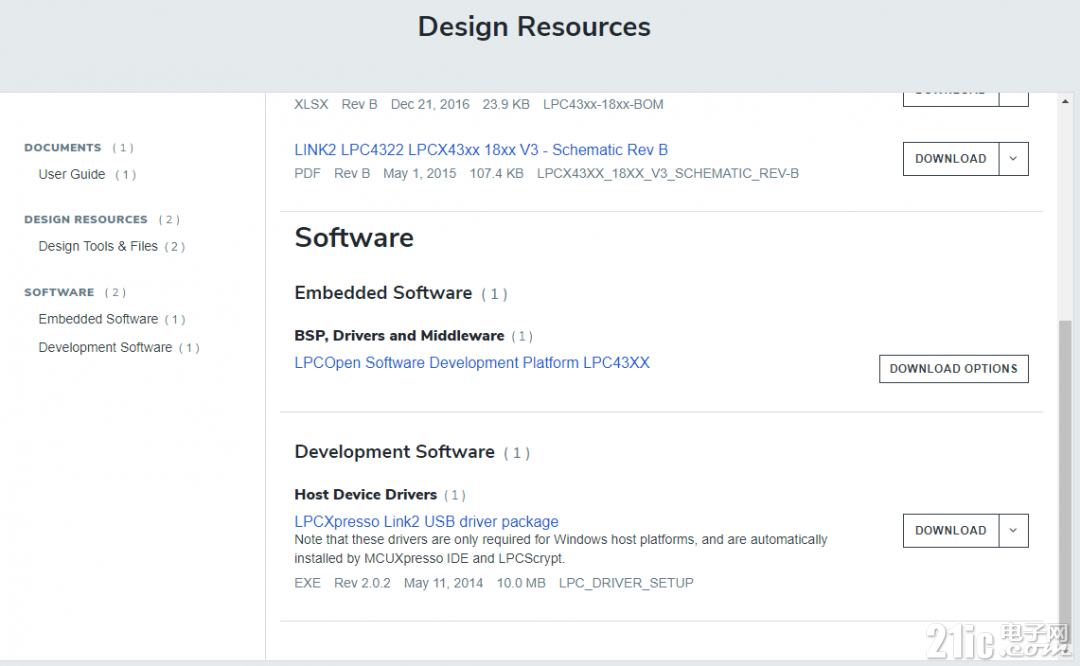Click the LPC_DRIVER_SETUP file name text
Image resolution: width=1080 pixels, height=666 pixels.
click(626, 583)
